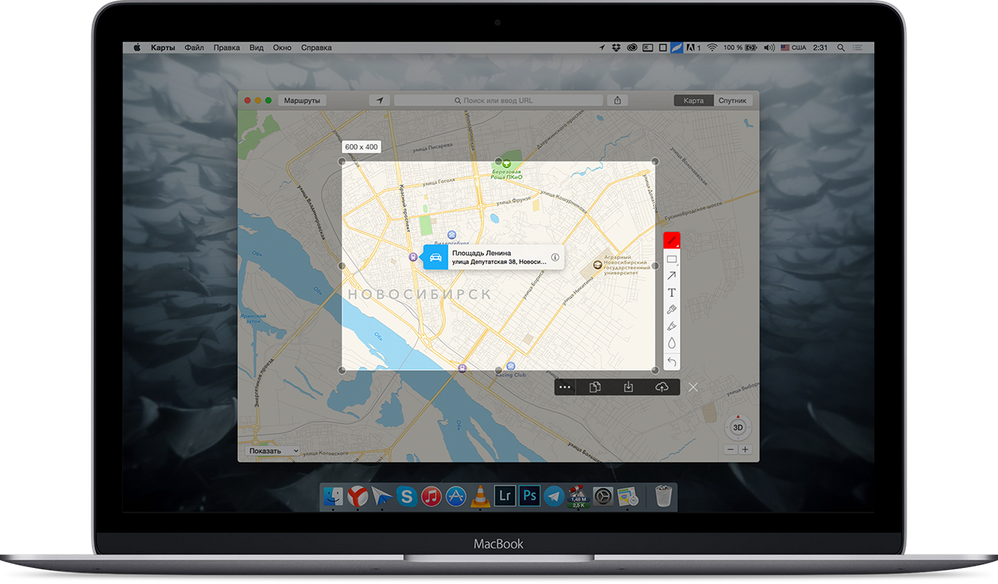Expand the Показать dropdown
This screenshot has width=998, height=584.
(x=274, y=450)
